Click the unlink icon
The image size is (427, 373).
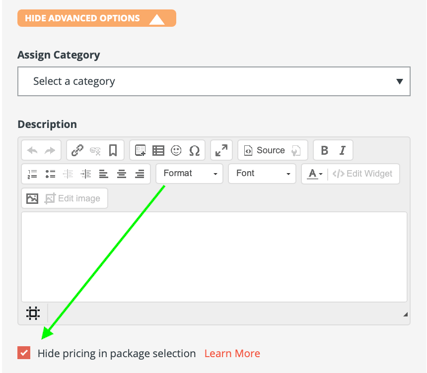[x=95, y=151]
